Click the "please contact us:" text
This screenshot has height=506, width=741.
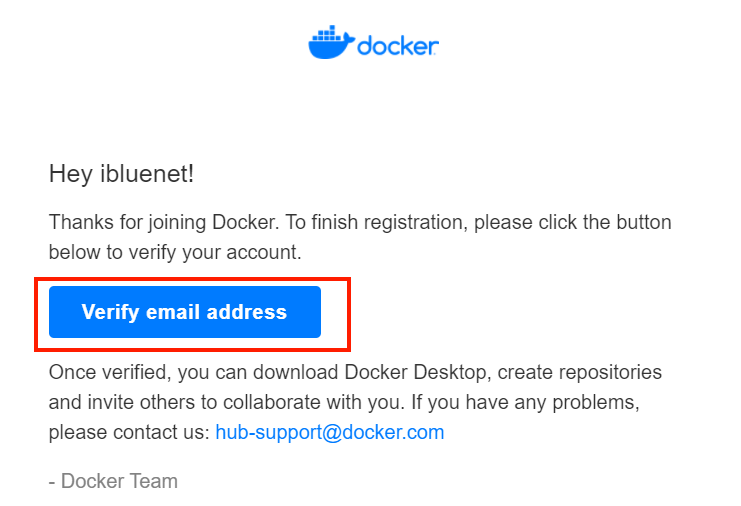[129, 433]
